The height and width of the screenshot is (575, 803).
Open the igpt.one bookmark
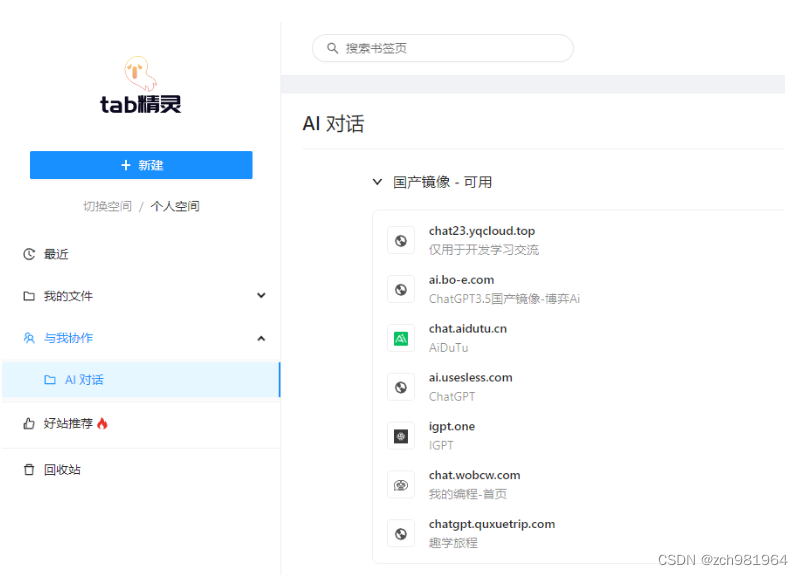[452, 427]
